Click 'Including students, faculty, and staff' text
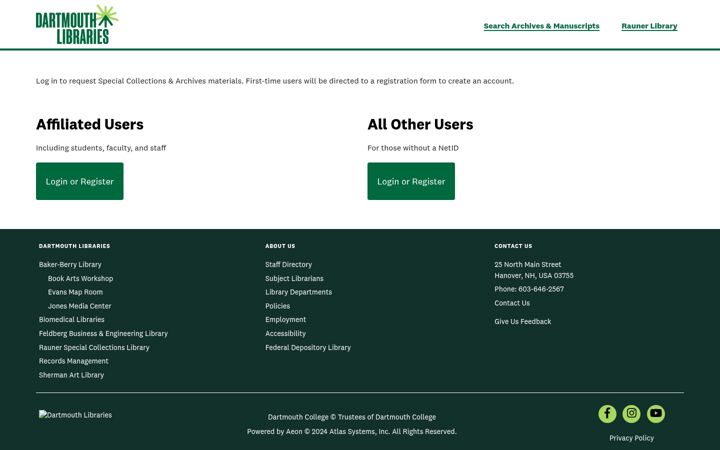 tap(101, 148)
